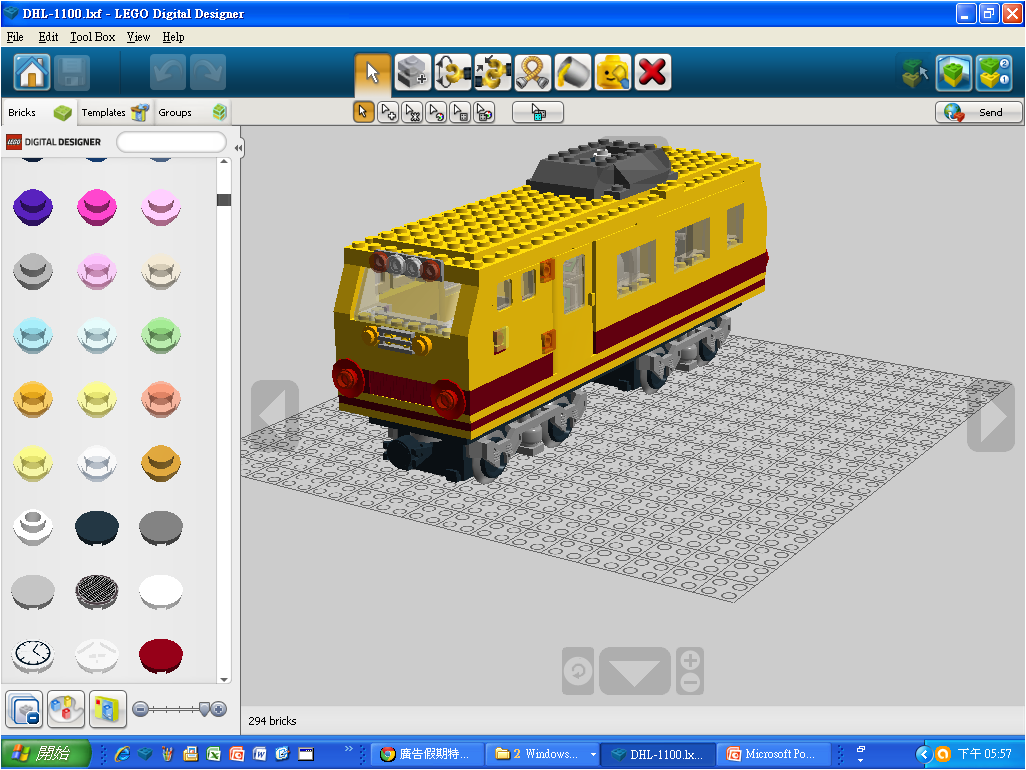Screen dimensions: 1026x770
Task: Open the Windows Start button
Action: [x=46, y=754]
